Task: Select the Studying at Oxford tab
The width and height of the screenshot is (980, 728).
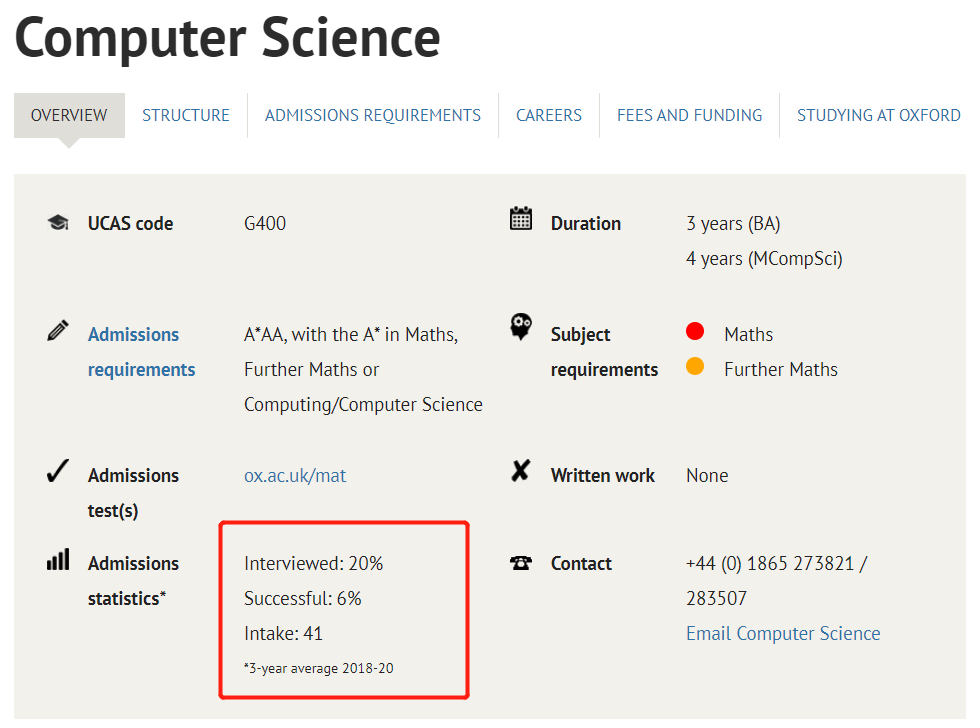Action: [878, 116]
